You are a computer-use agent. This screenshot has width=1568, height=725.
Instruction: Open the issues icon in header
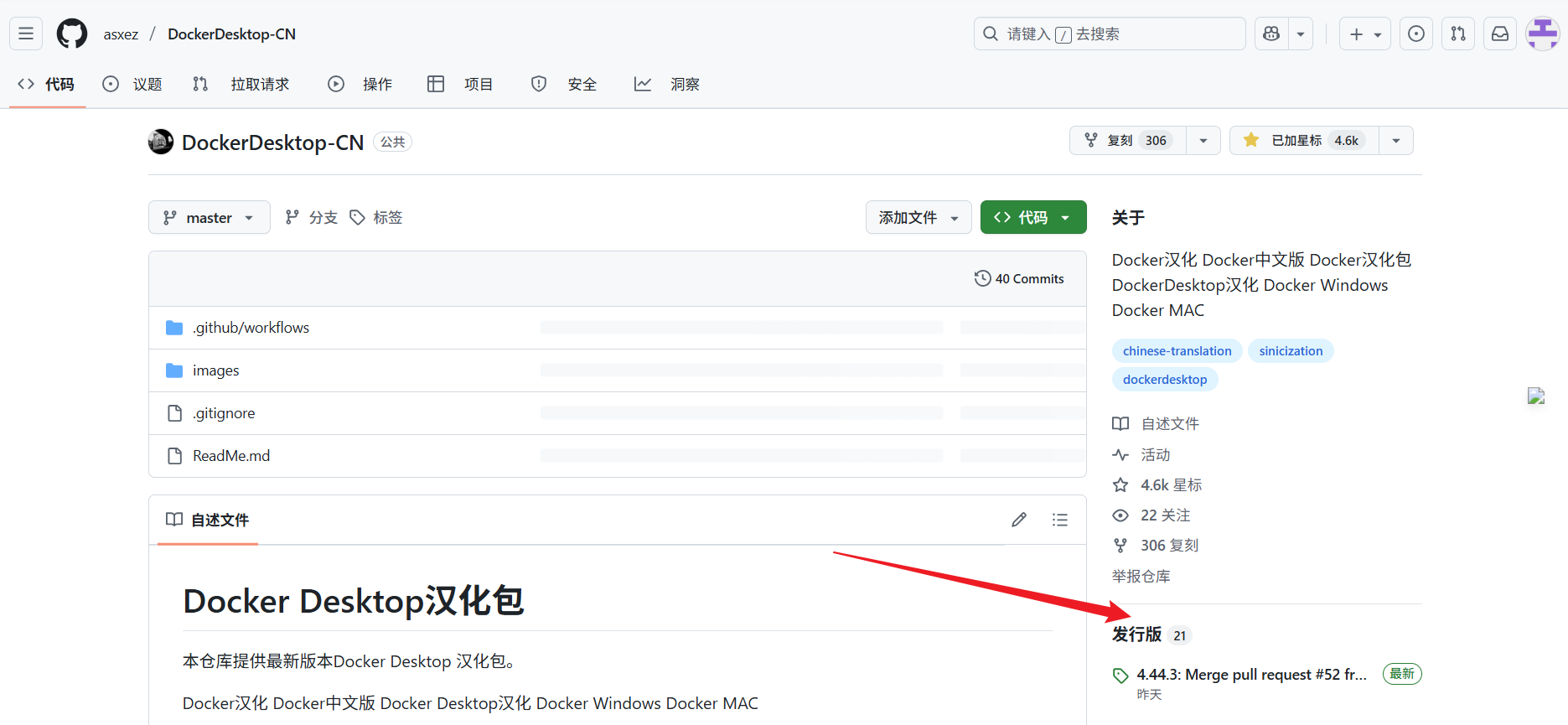click(1416, 34)
